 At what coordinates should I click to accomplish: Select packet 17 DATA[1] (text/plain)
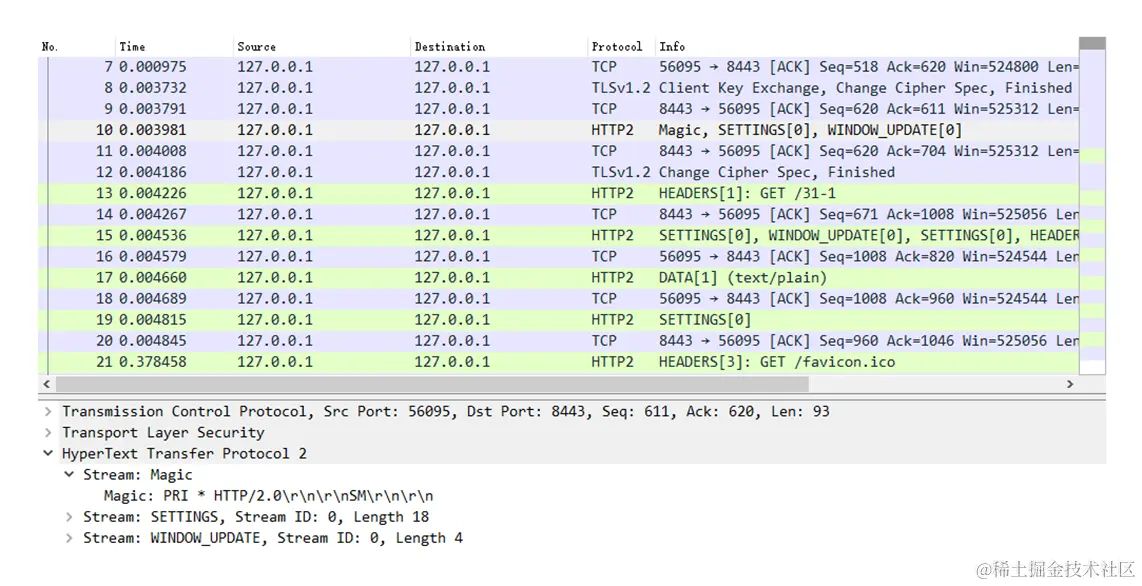[558, 278]
